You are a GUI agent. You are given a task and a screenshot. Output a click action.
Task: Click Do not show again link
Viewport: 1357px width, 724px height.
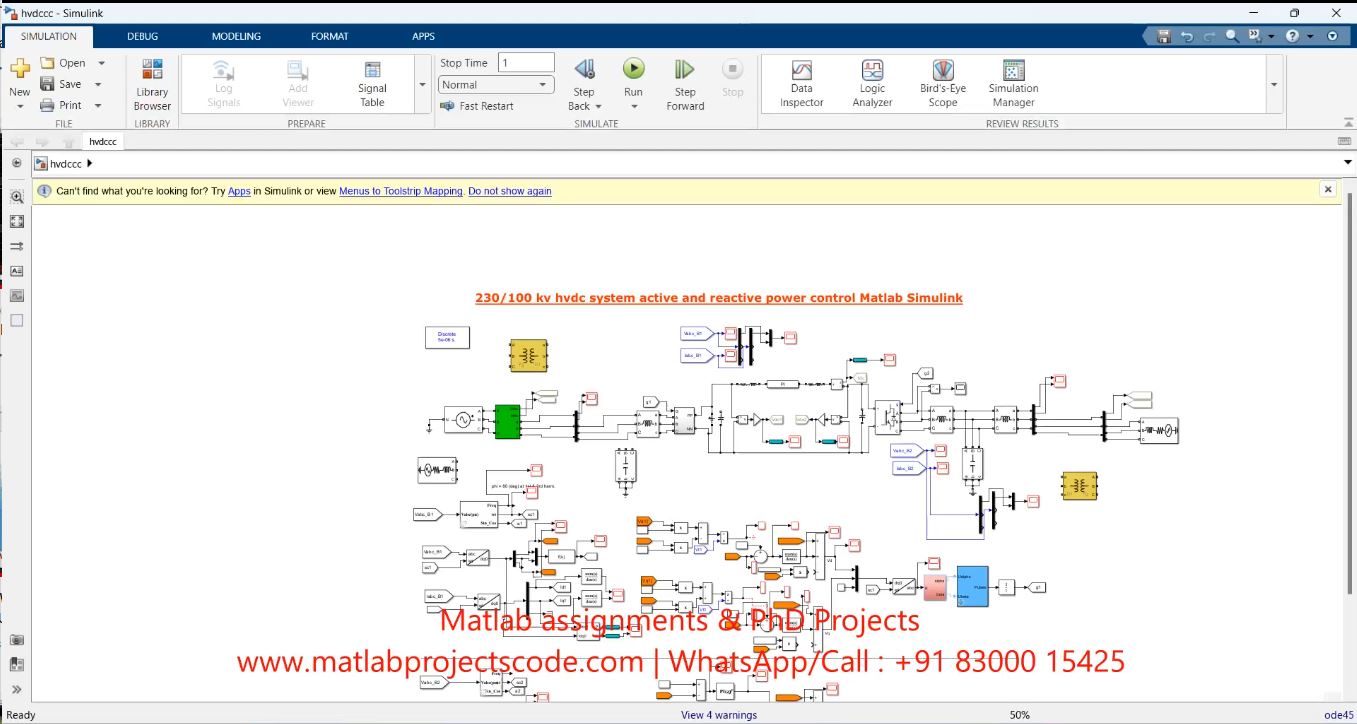point(509,191)
